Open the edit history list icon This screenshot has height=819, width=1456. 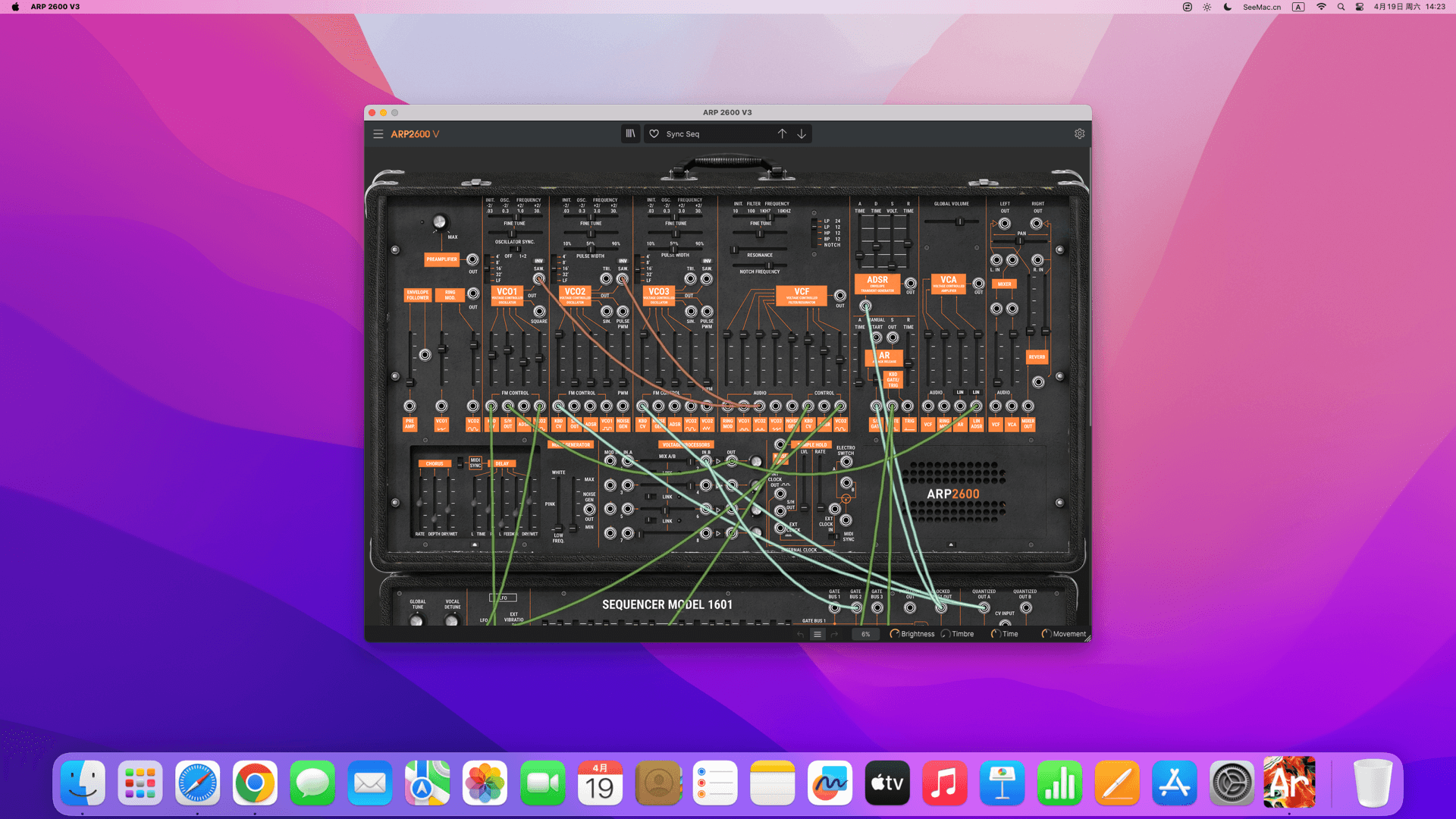coord(817,635)
